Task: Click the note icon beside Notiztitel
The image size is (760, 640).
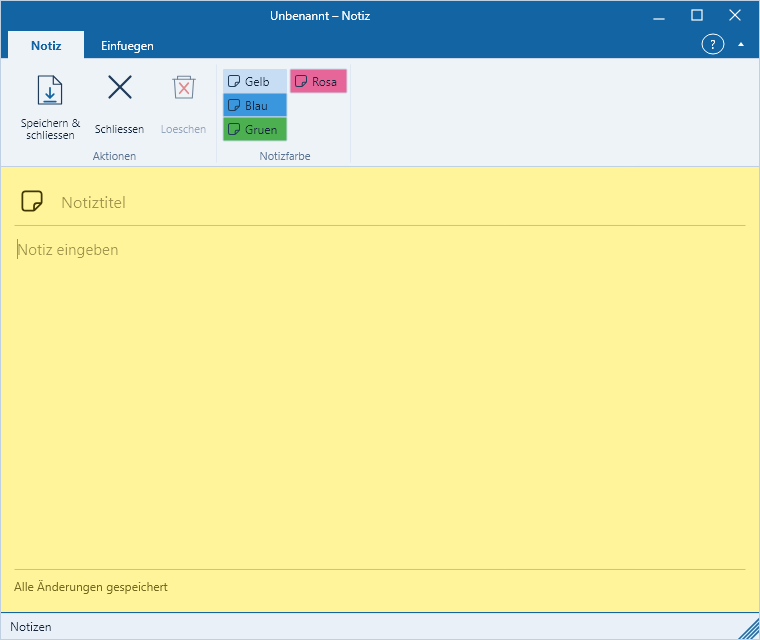Action: (x=32, y=201)
